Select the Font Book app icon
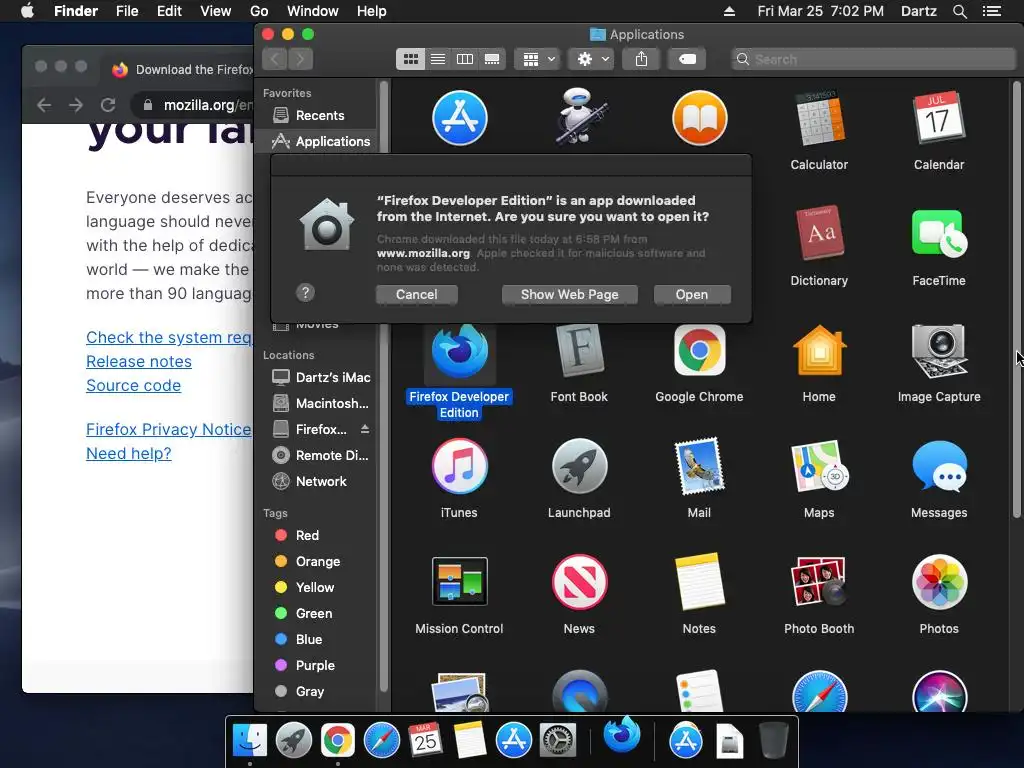The height and width of the screenshot is (768, 1024). (579, 351)
